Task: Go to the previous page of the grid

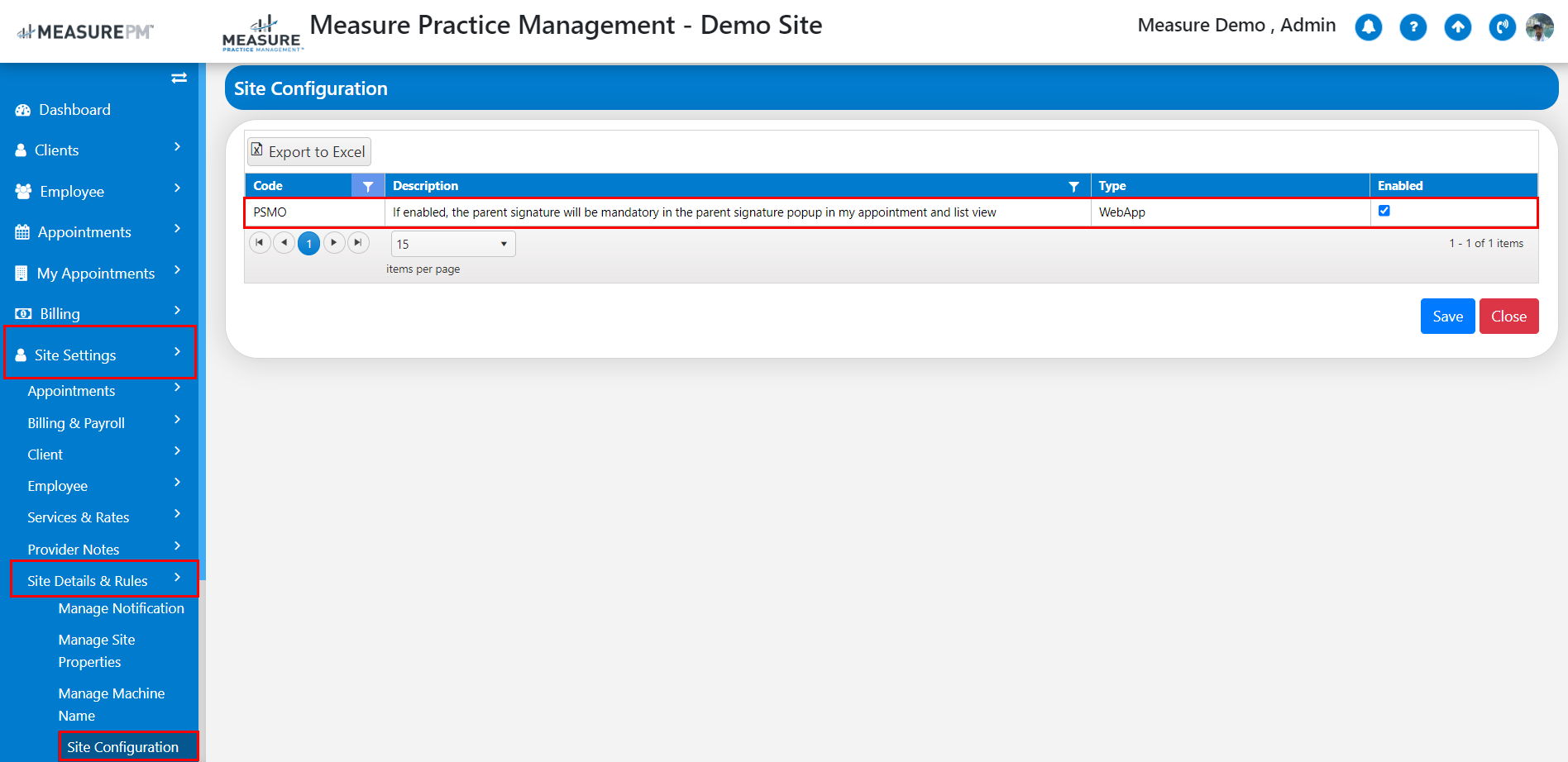Action: [x=284, y=242]
